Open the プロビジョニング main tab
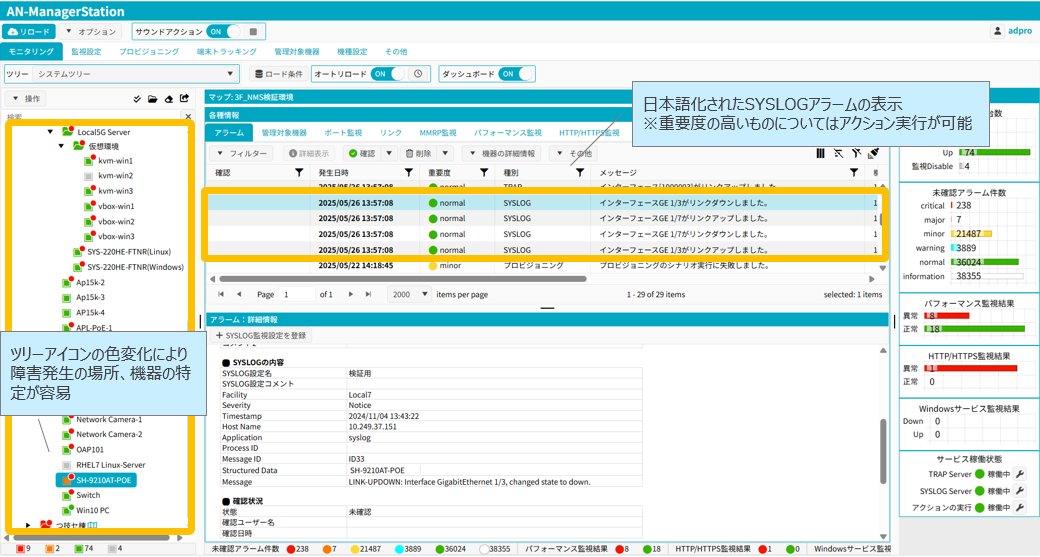 coord(149,51)
